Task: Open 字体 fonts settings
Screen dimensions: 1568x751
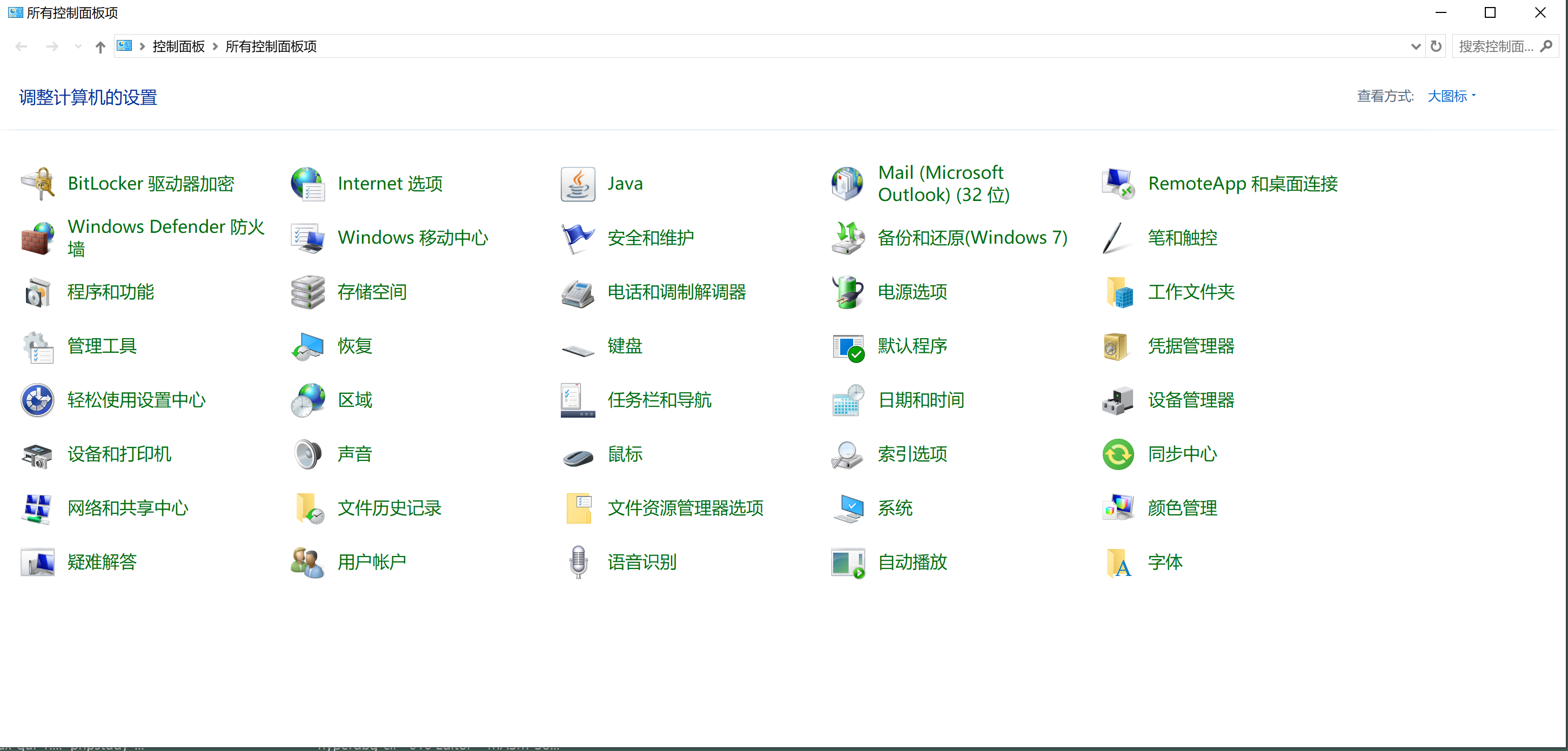Action: 1165,562
